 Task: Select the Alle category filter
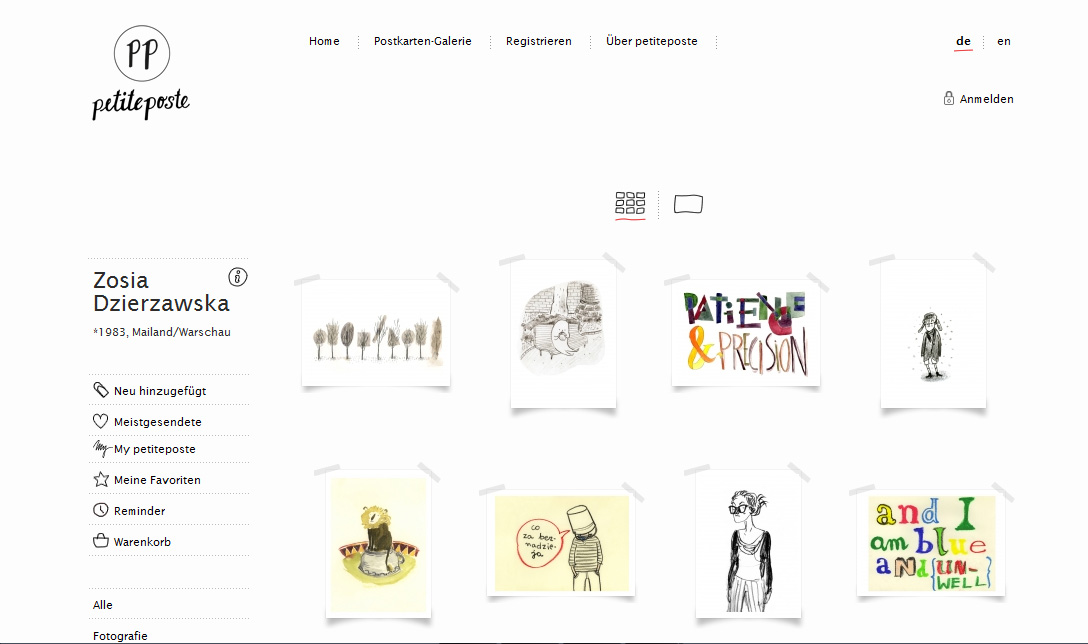pos(103,604)
